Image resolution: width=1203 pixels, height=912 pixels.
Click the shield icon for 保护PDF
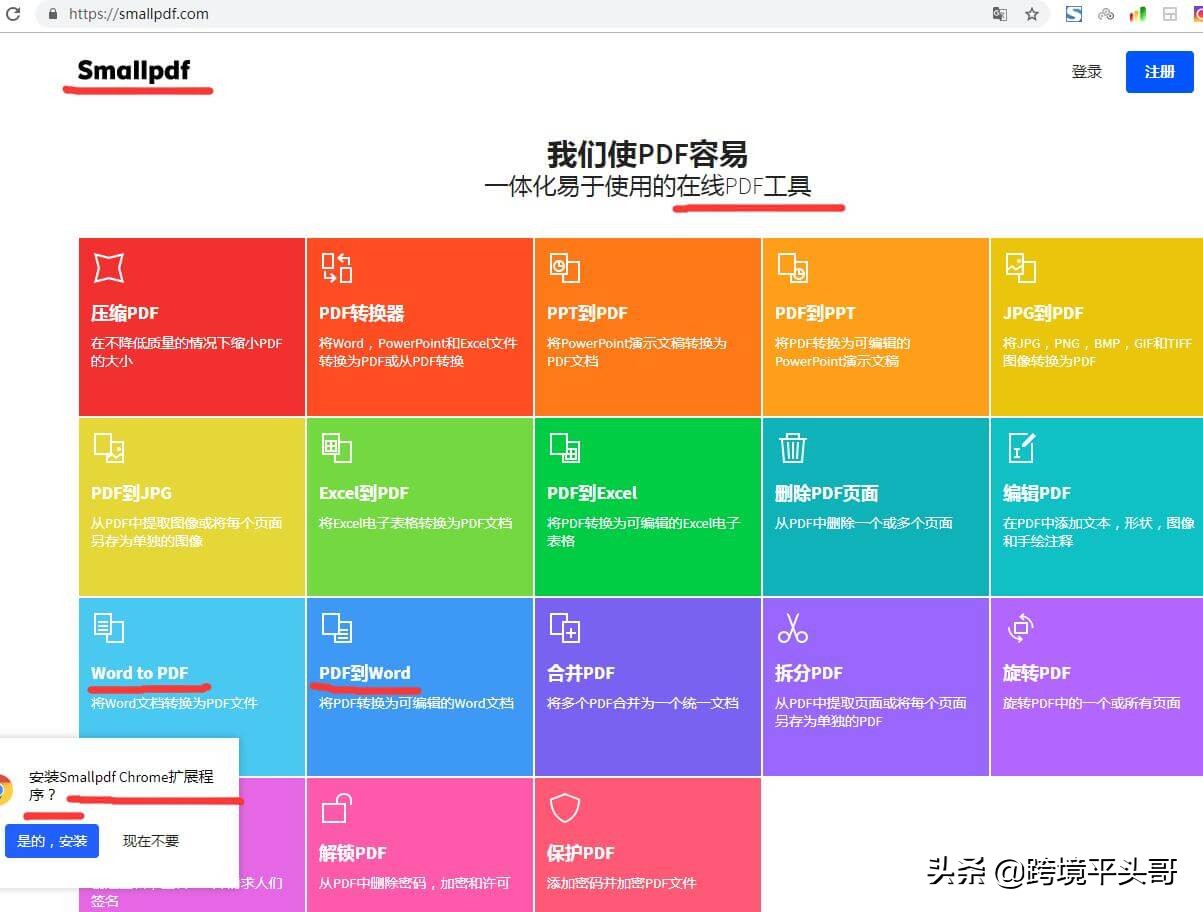564,807
